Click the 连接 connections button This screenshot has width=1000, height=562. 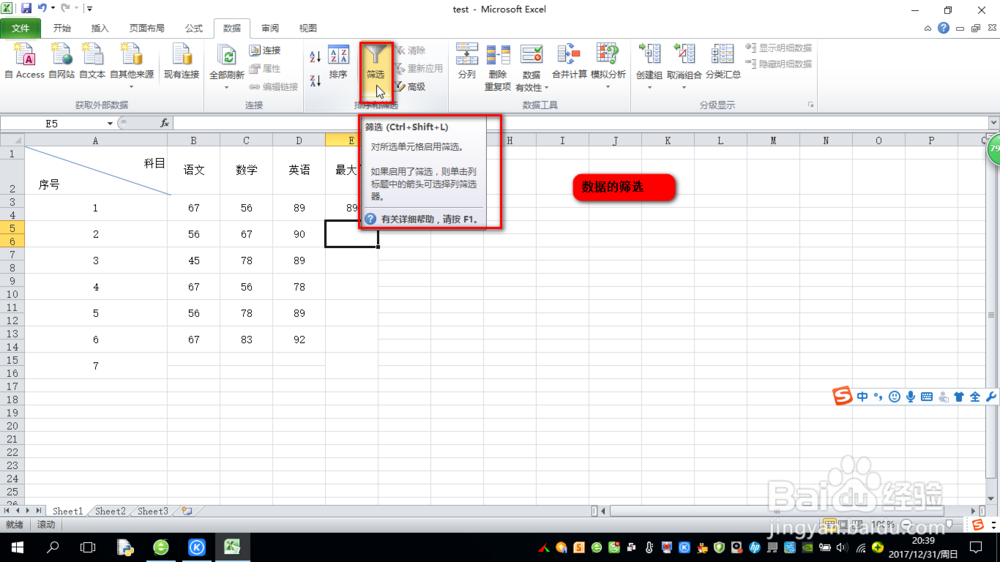265,50
